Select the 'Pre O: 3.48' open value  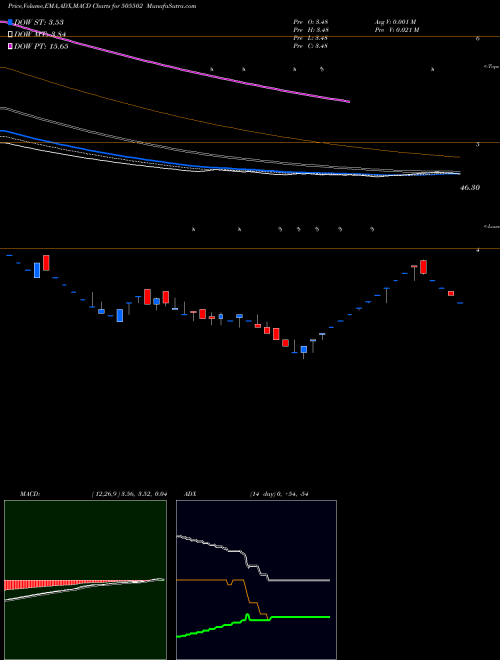pyautogui.click(x=311, y=22)
